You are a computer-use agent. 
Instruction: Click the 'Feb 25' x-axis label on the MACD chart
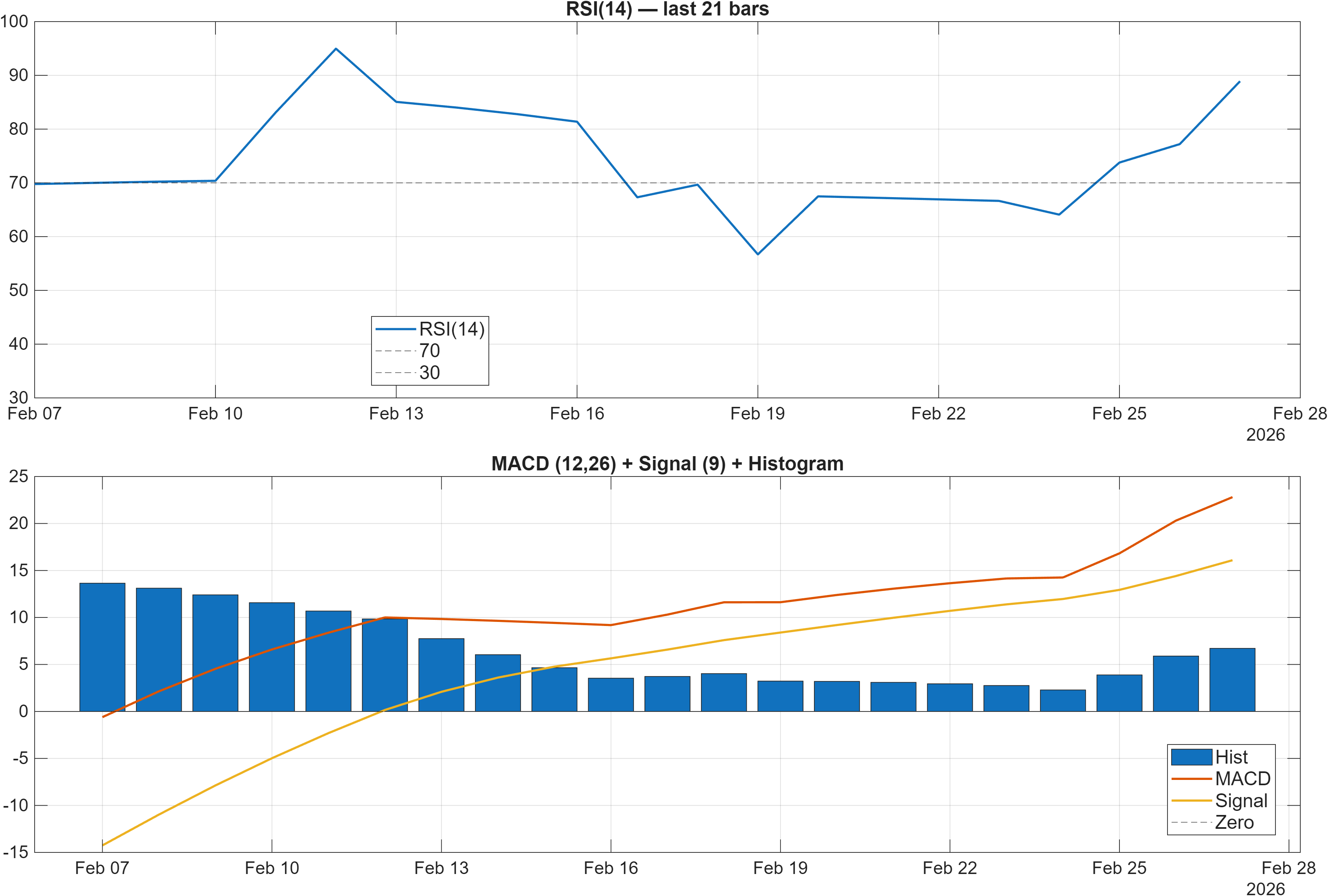point(1119,869)
